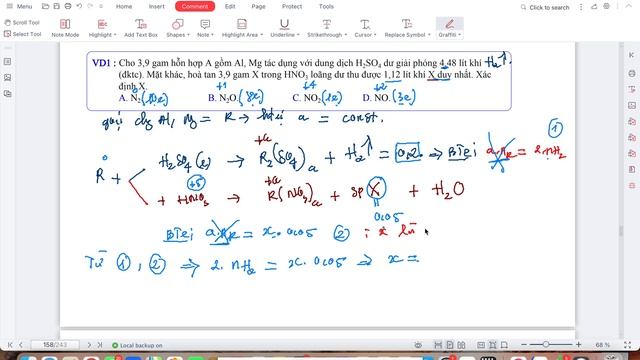This screenshot has height=360, width=640.
Task: Expand the Graffiti dropdown arrow
Action: (x=460, y=35)
